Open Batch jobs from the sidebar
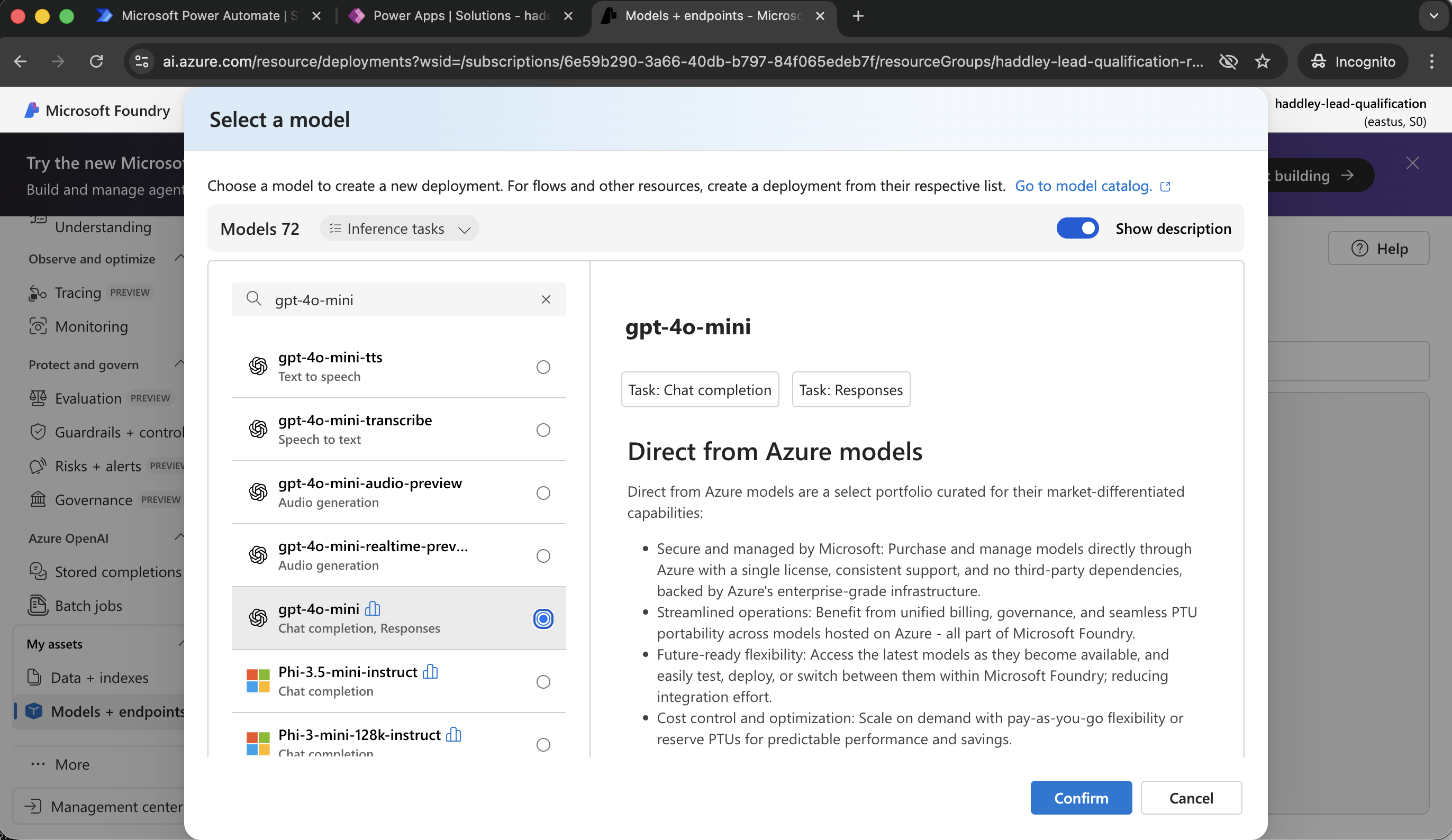 pos(76,606)
